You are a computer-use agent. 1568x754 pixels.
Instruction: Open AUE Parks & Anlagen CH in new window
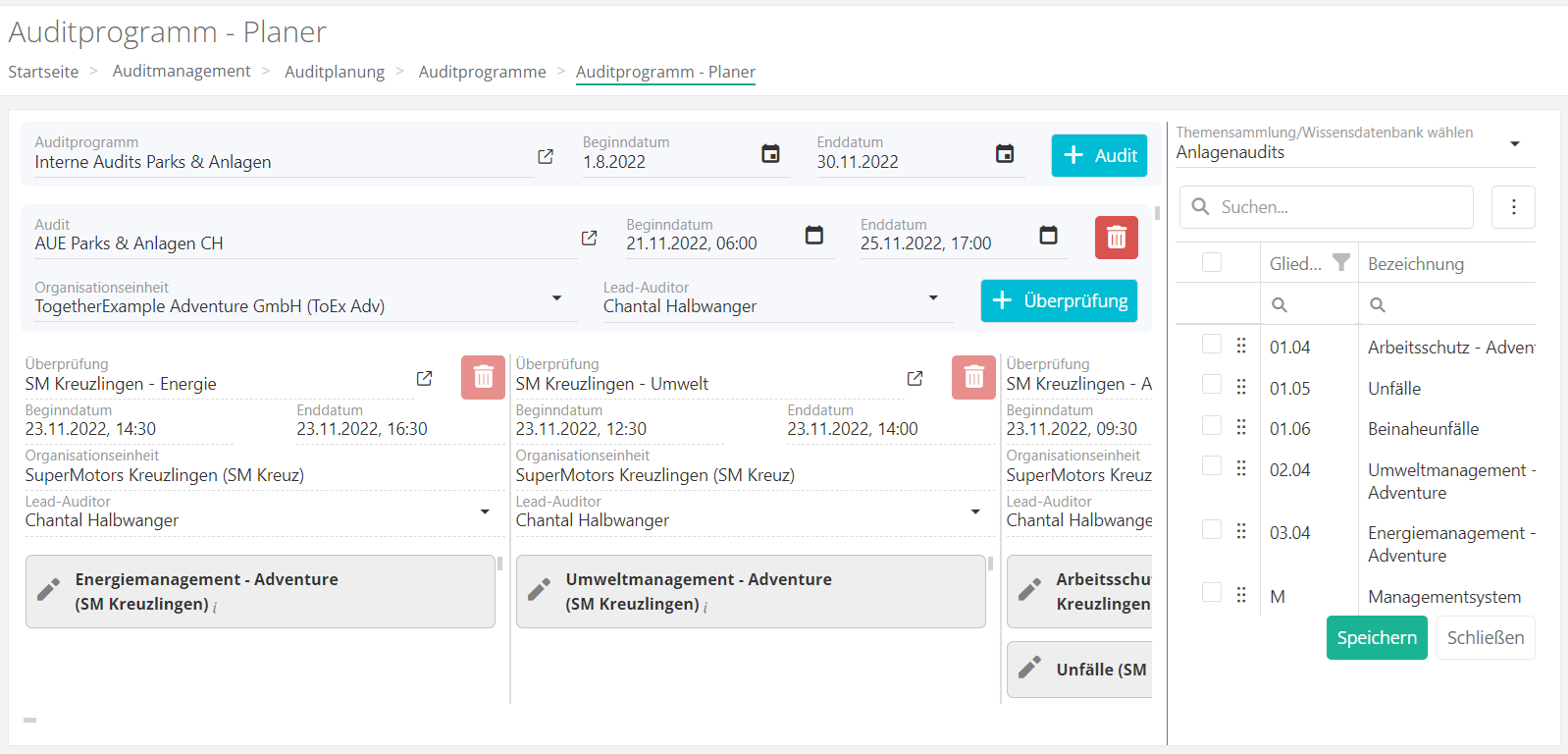(589, 238)
